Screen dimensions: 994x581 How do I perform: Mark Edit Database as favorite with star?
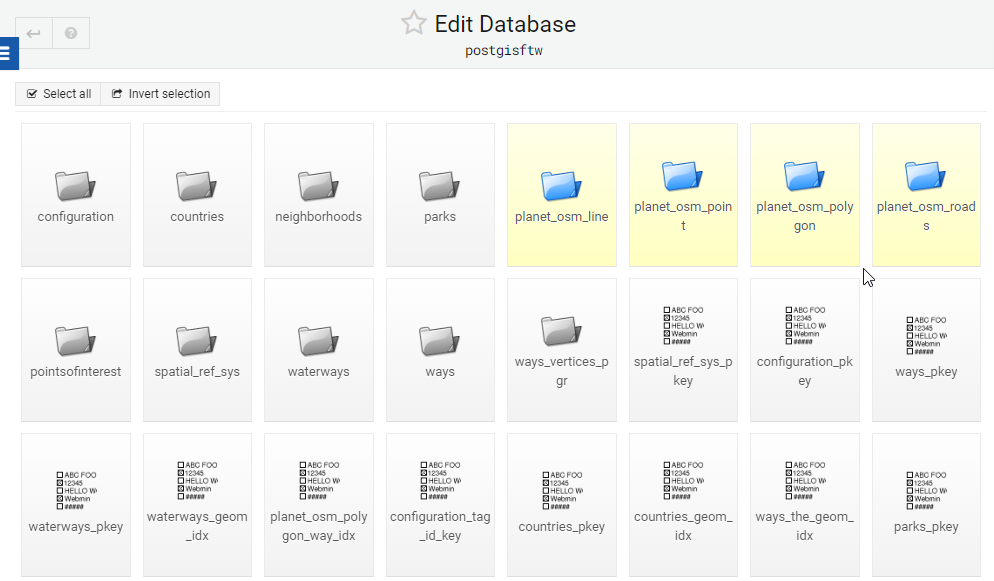click(x=414, y=23)
